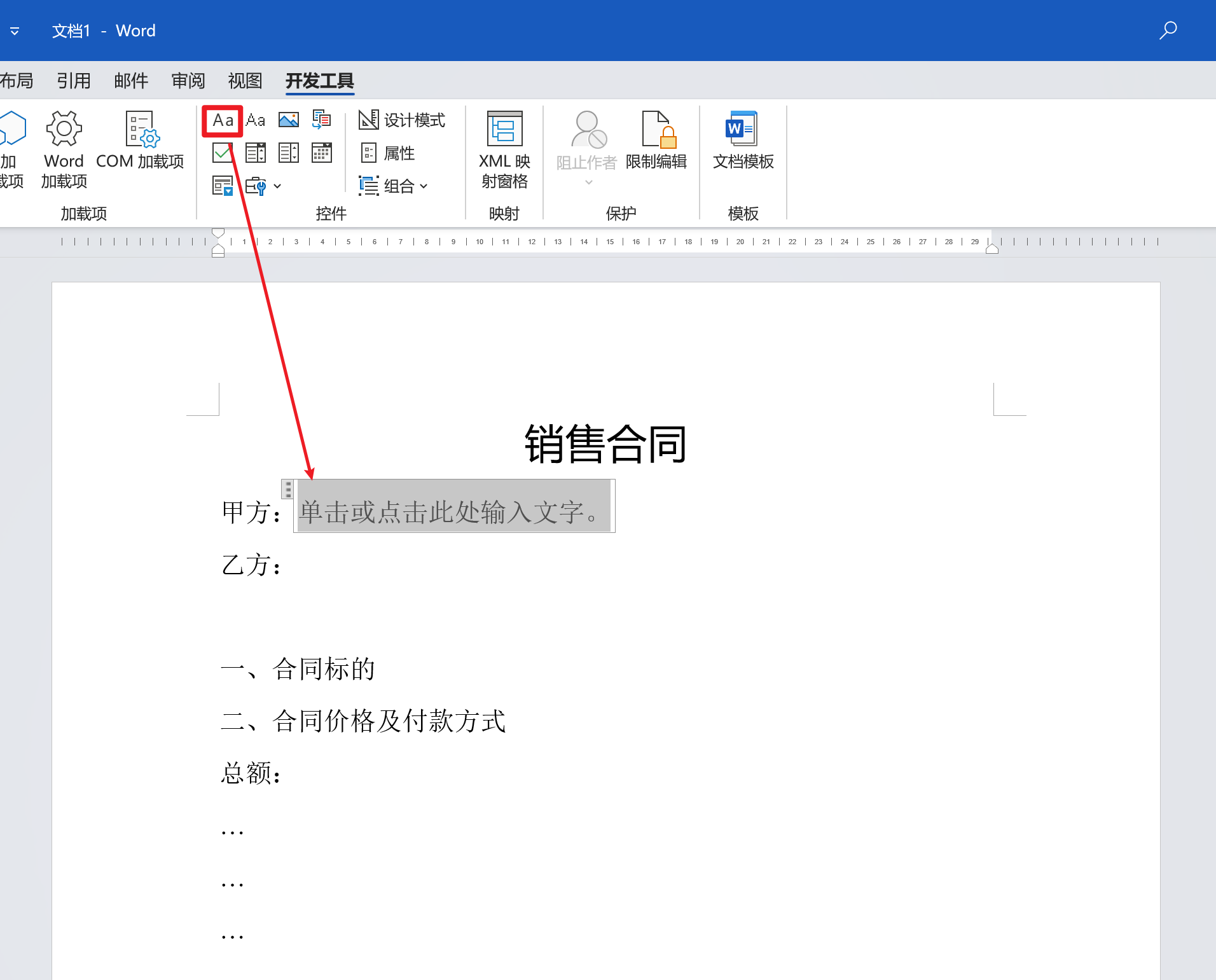This screenshot has height=980, width=1216.
Task: Switch to the 审阅 tab
Action: tap(188, 81)
